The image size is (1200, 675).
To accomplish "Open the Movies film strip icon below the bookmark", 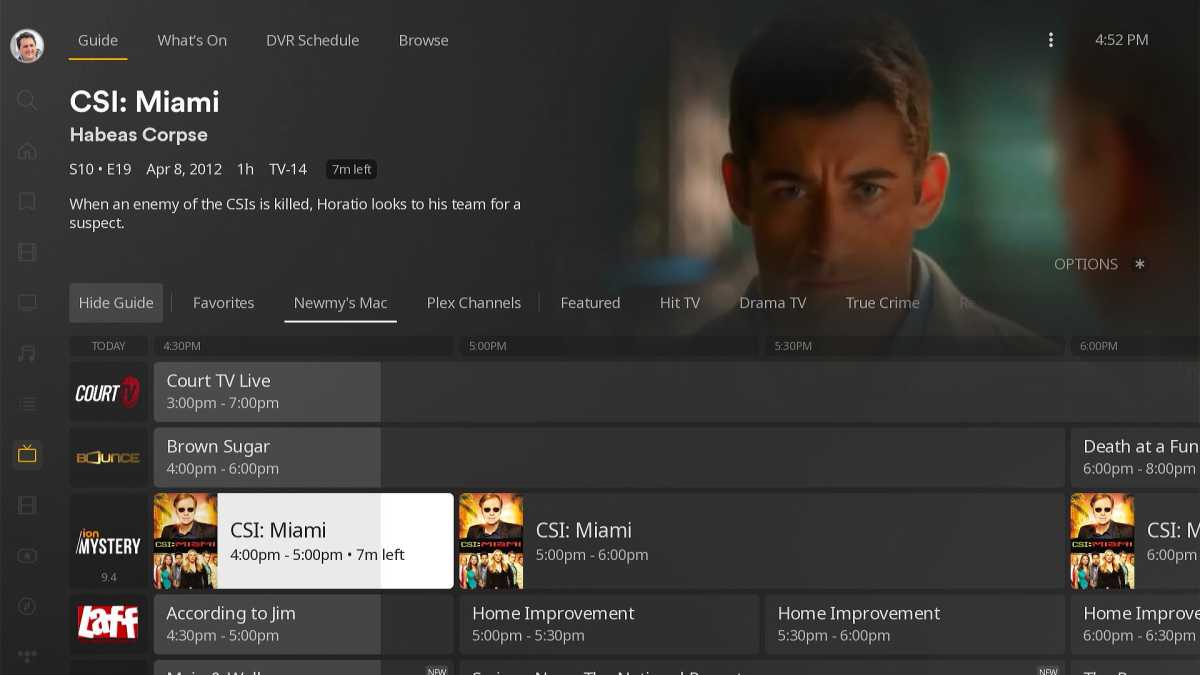I will (x=27, y=252).
